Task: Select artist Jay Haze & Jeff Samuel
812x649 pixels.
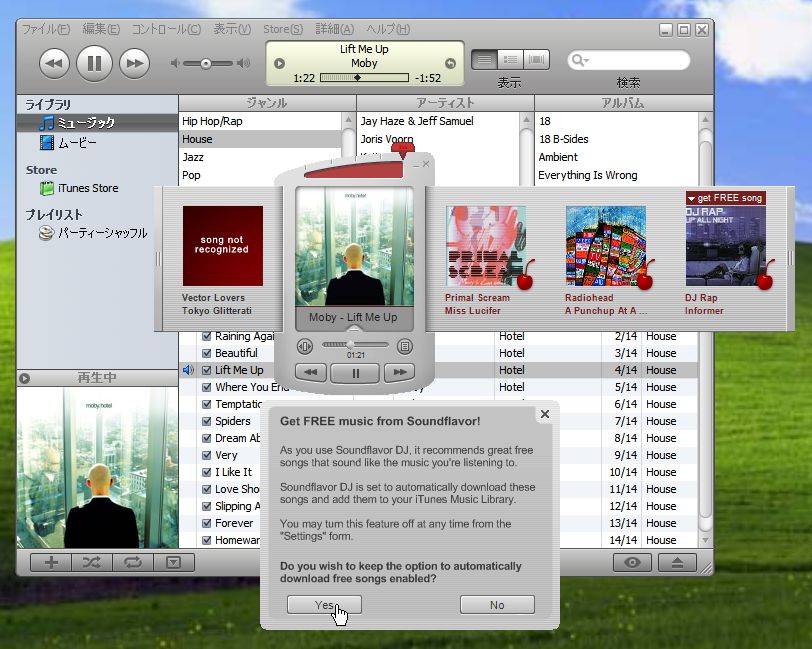Action: coord(438,121)
